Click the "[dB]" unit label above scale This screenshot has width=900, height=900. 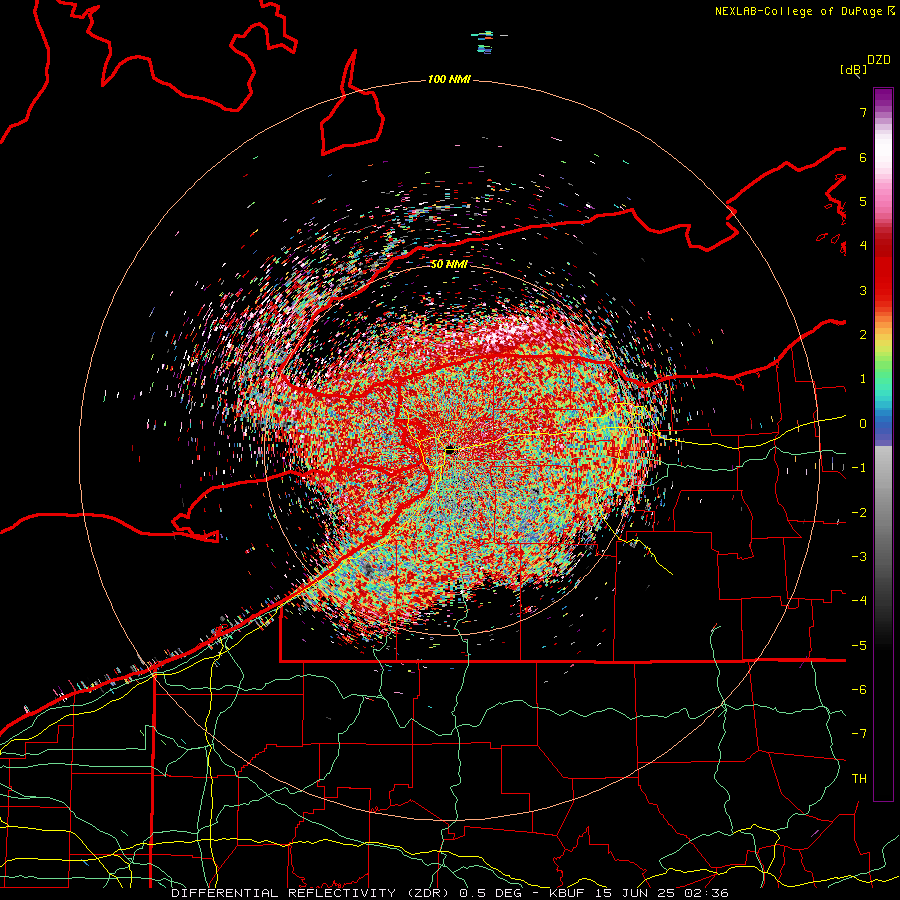pos(854,69)
